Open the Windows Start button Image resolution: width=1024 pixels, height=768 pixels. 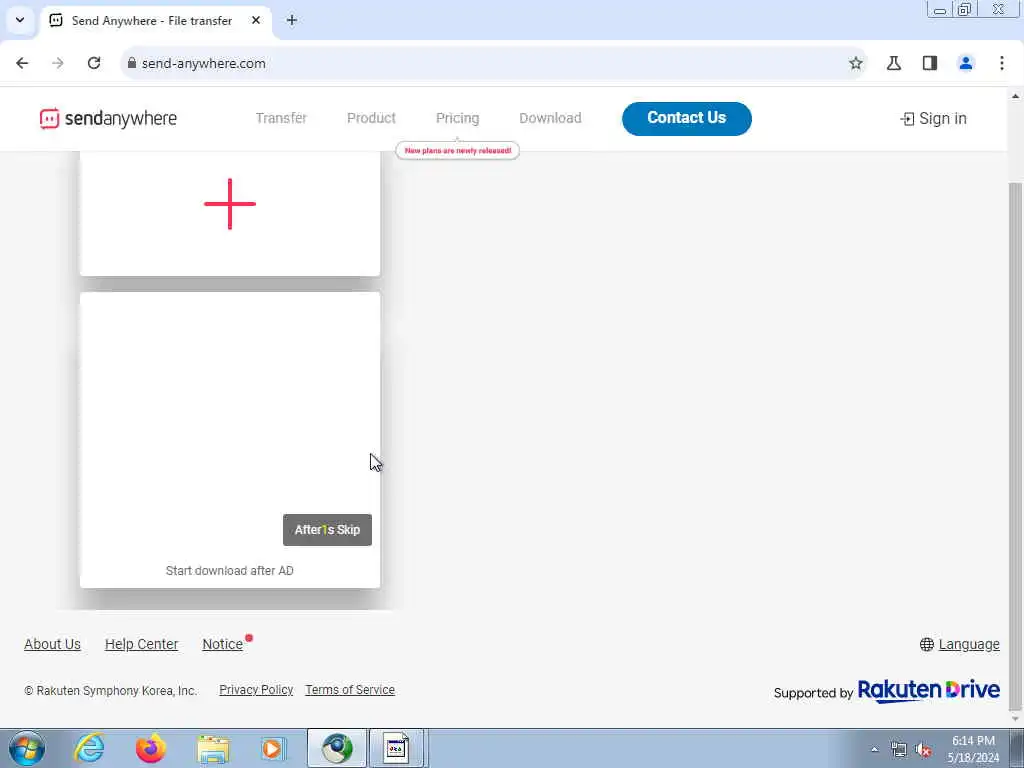point(27,748)
